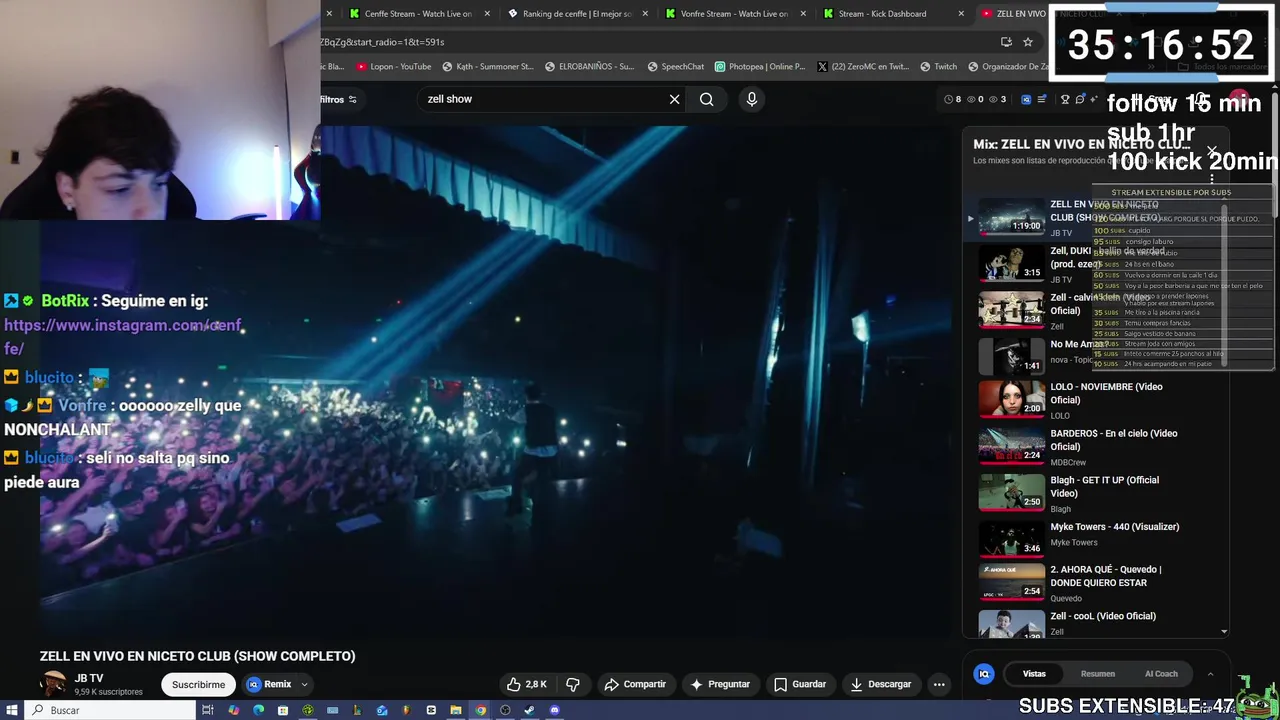Select Zell - cooL (Video Oficial) in playlist
Viewport: 1280px width, 720px height.
[1095, 623]
